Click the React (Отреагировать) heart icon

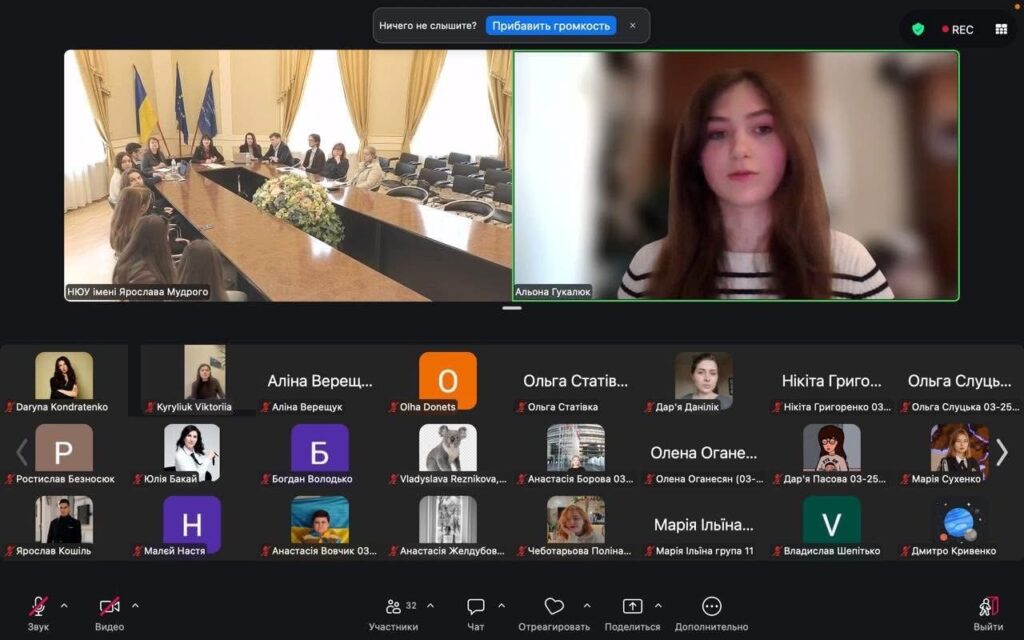[x=554, y=606]
